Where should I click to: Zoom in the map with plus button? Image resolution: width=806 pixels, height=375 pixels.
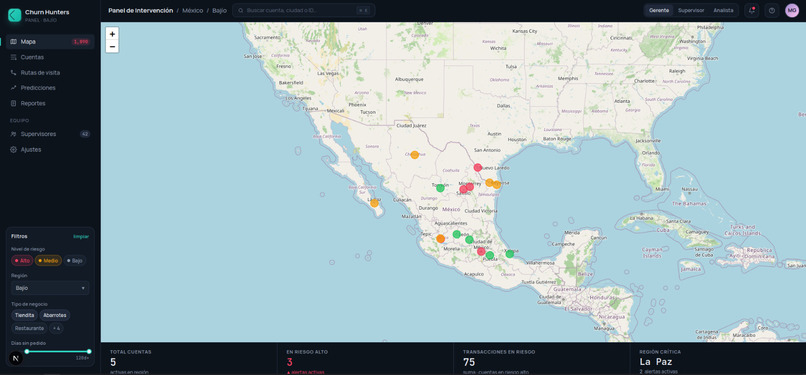(112, 34)
